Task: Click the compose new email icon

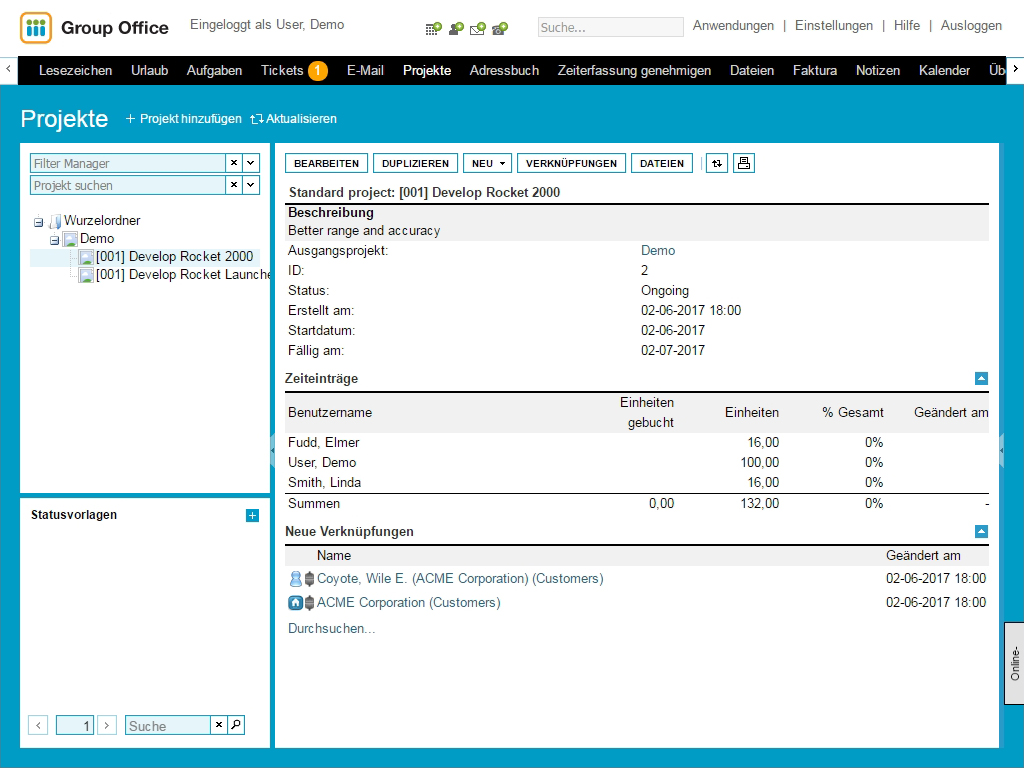Action: pos(478,28)
